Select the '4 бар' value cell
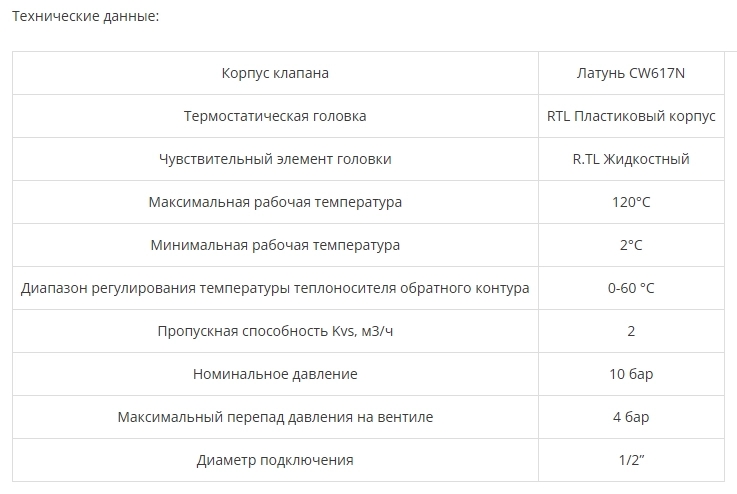The height and width of the screenshot is (494, 737). click(x=631, y=417)
